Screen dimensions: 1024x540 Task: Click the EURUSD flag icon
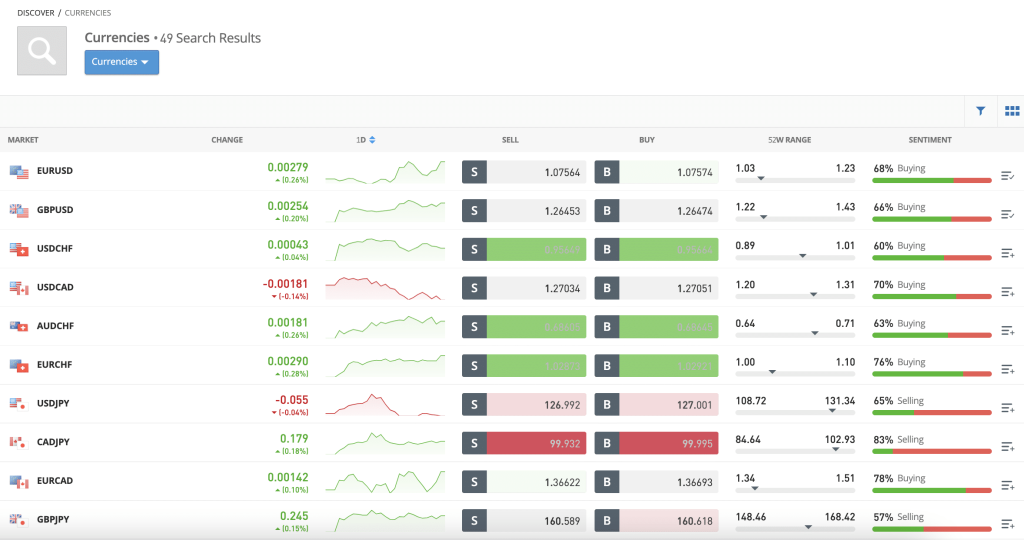[x=19, y=171]
